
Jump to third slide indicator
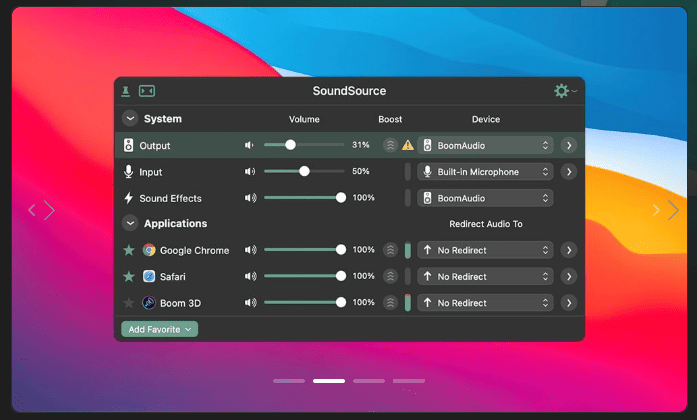tap(369, 381)
